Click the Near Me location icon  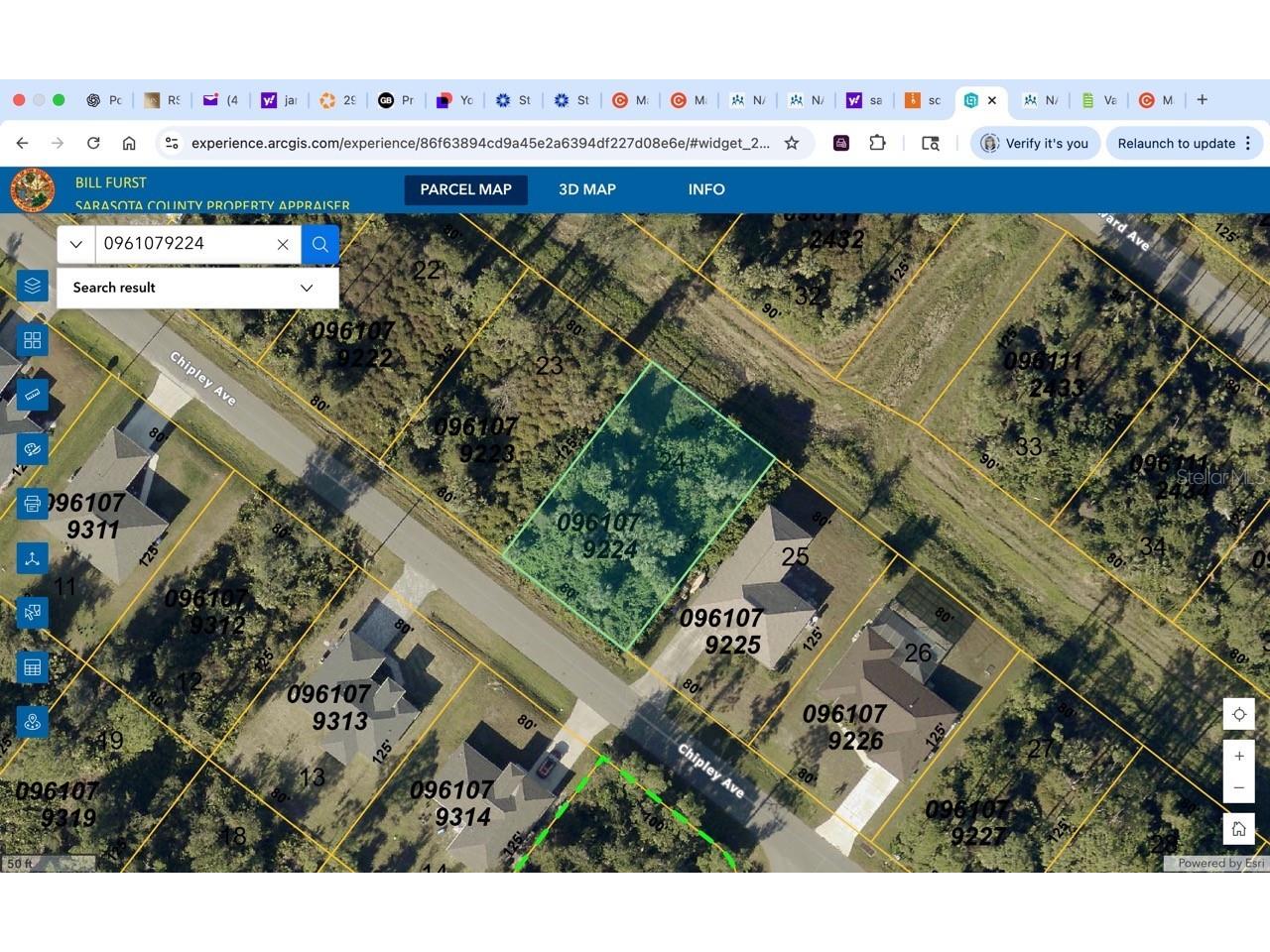coord(32,722)
